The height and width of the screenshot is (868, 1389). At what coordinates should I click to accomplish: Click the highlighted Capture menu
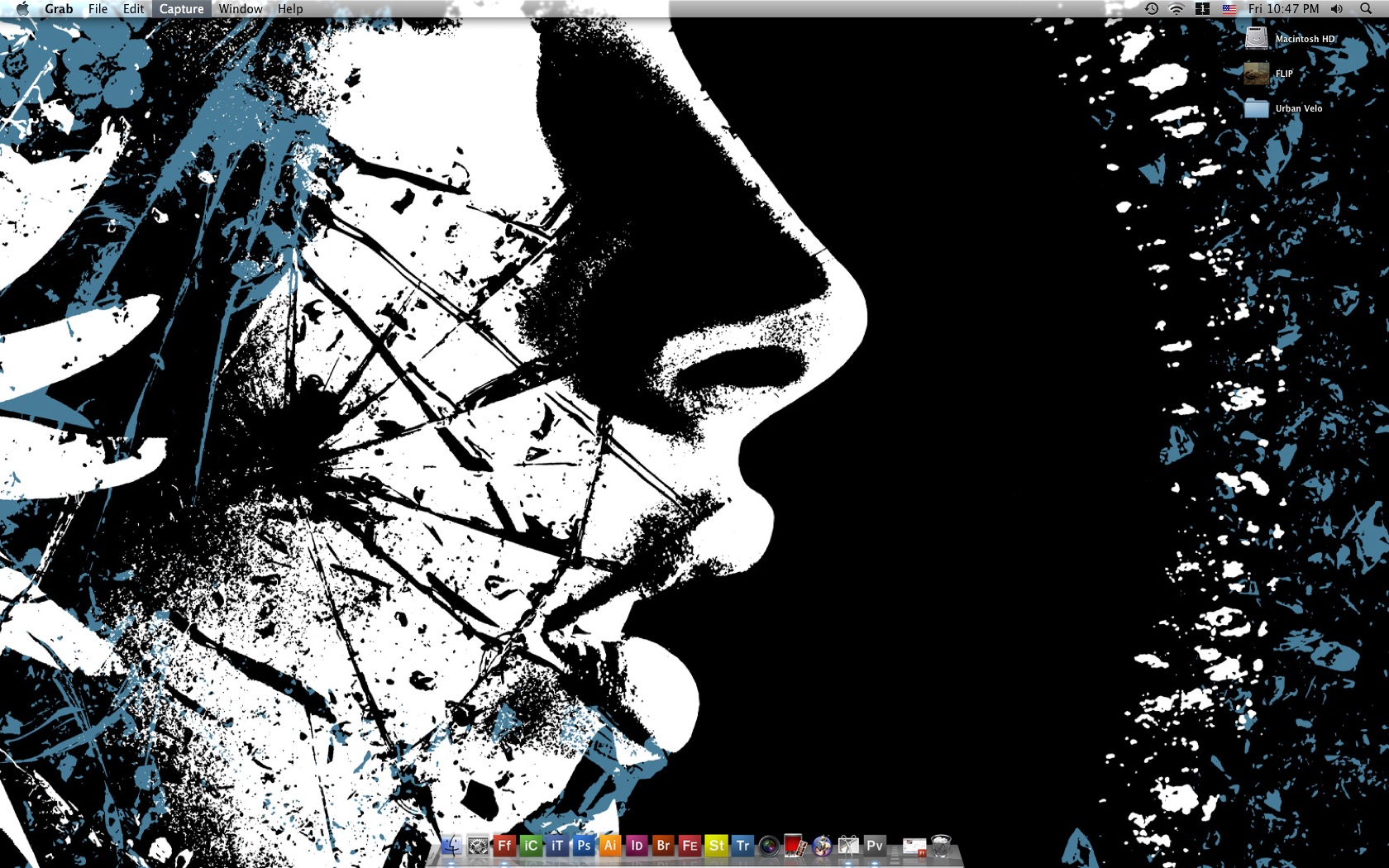point(181,9)
